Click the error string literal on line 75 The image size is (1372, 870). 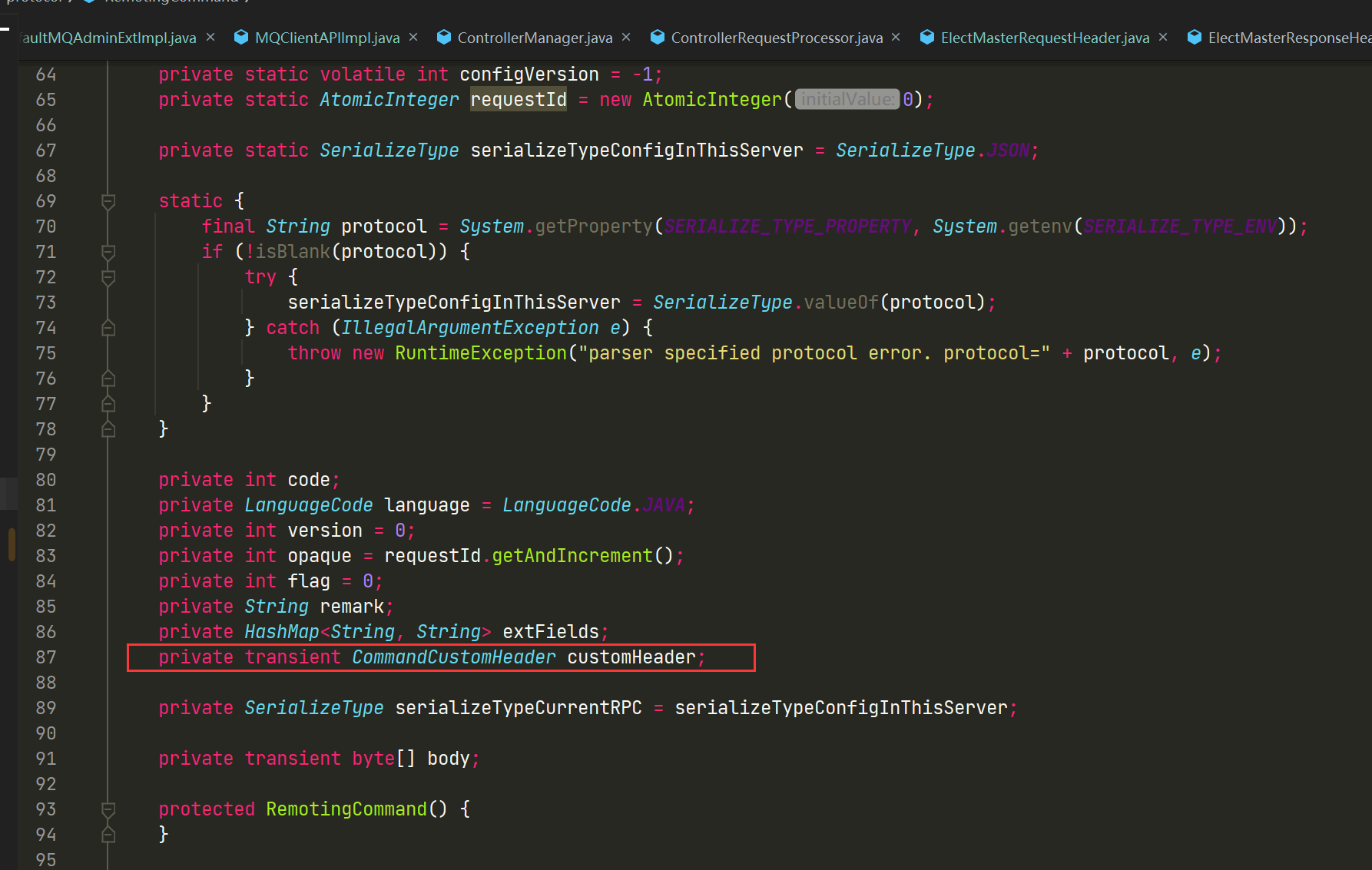[x=814, y=353]
